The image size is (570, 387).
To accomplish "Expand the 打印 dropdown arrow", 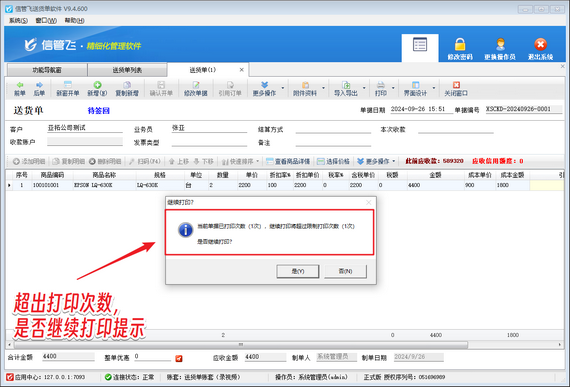I will point(393,88).
